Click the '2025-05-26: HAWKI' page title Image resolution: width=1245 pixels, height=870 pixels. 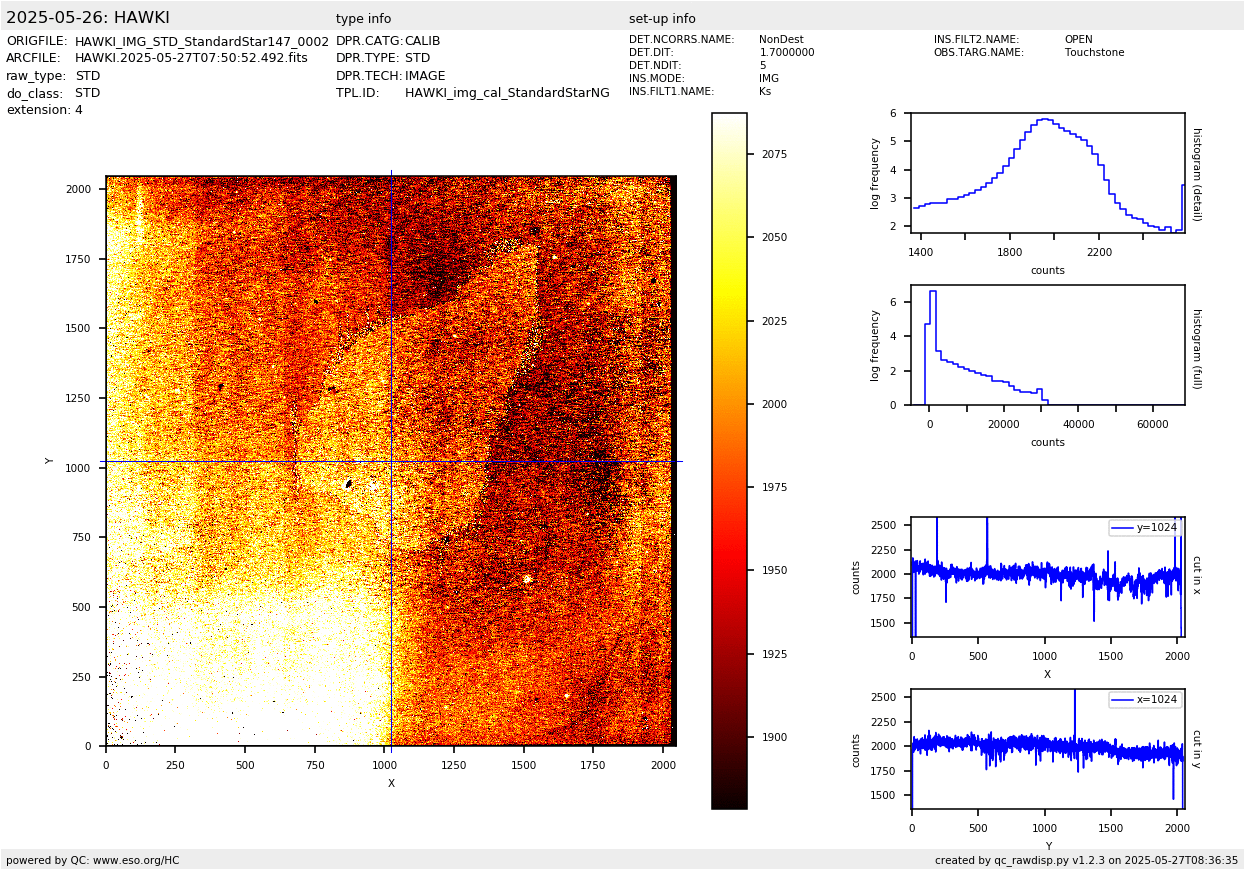(x=88, y=18)
